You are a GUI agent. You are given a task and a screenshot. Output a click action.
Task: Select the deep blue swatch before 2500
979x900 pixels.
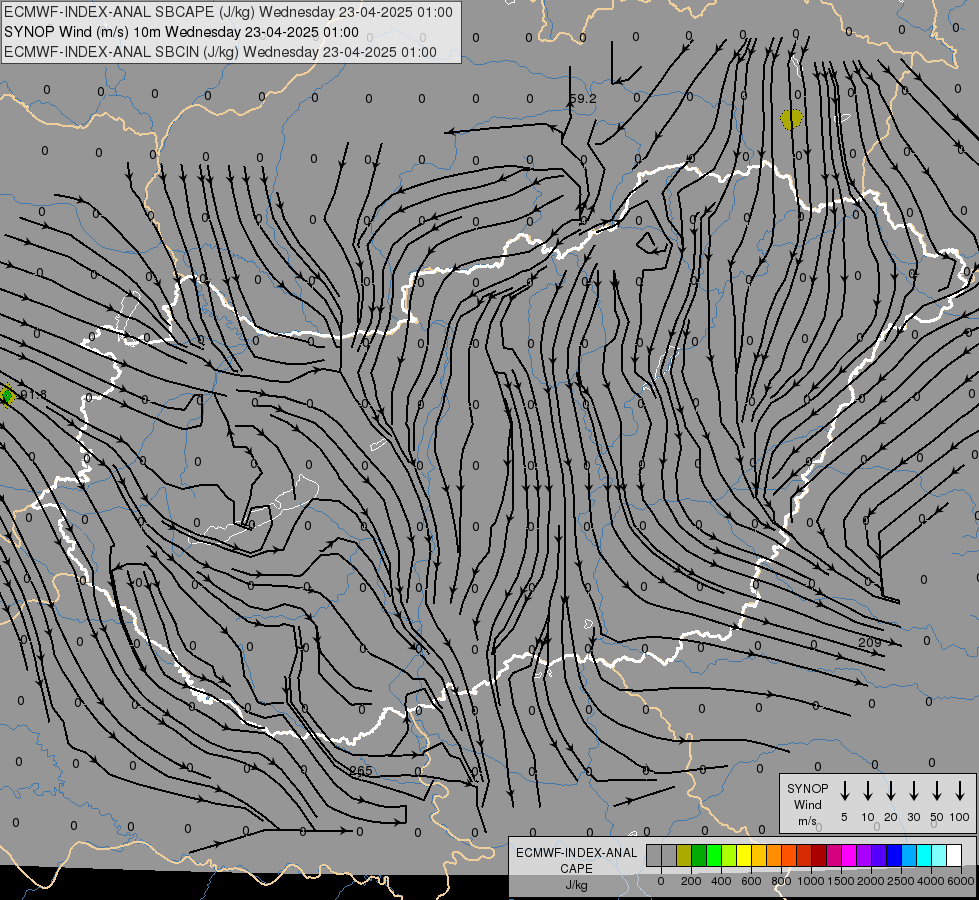894,855
